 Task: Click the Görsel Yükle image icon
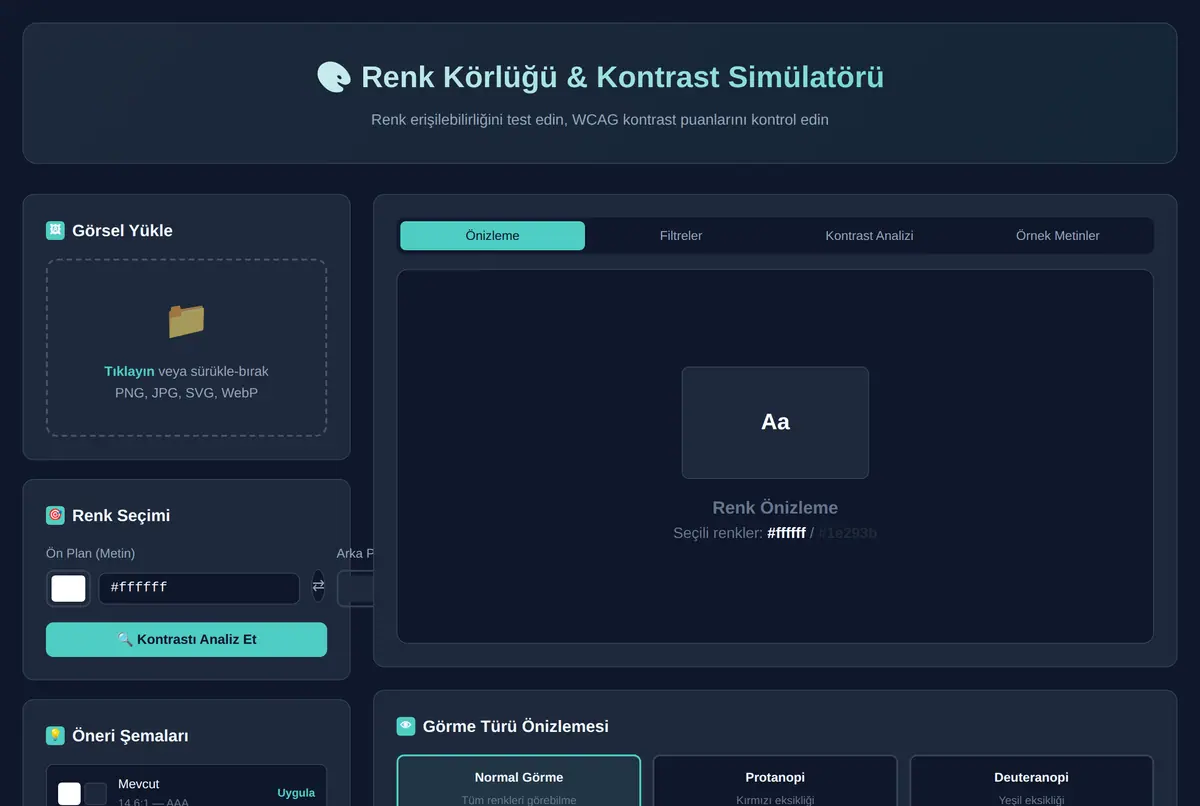click(55, 230)
